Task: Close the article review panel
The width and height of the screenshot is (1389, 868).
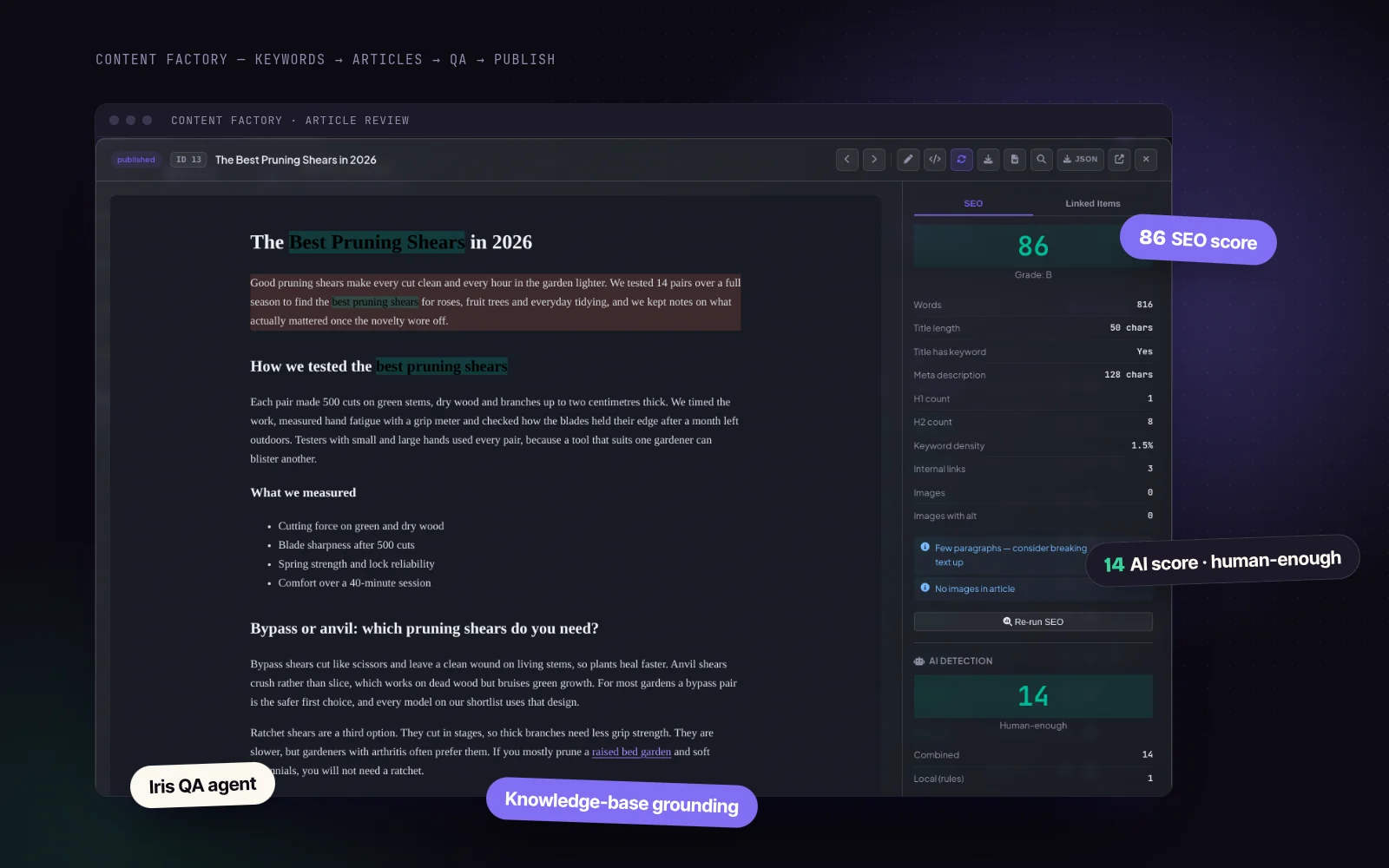Action: tap(1146, 160)
